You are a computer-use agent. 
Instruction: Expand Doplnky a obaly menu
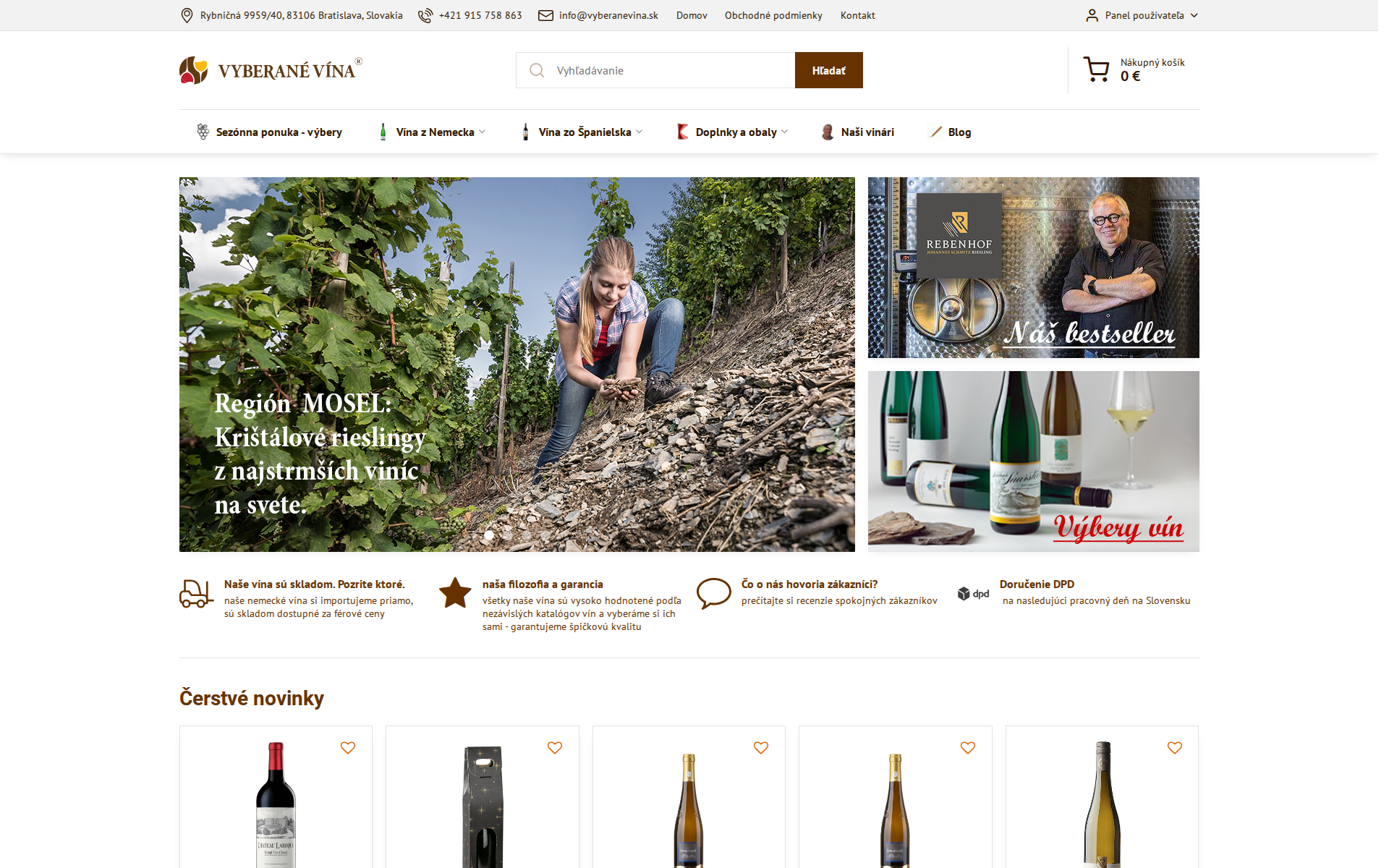click(732, 132)
